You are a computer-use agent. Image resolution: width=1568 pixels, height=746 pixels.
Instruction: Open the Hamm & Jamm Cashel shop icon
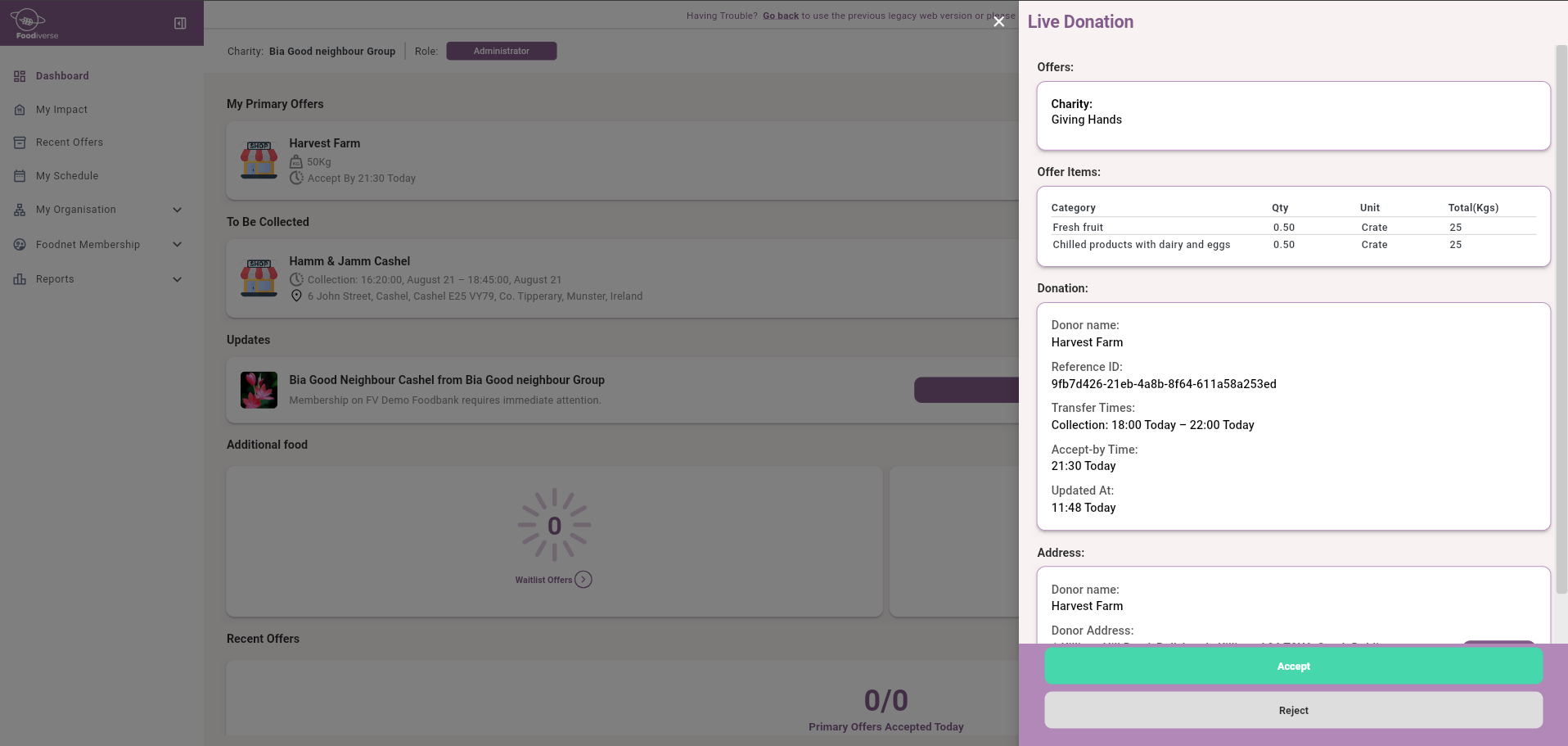[259, 278]
